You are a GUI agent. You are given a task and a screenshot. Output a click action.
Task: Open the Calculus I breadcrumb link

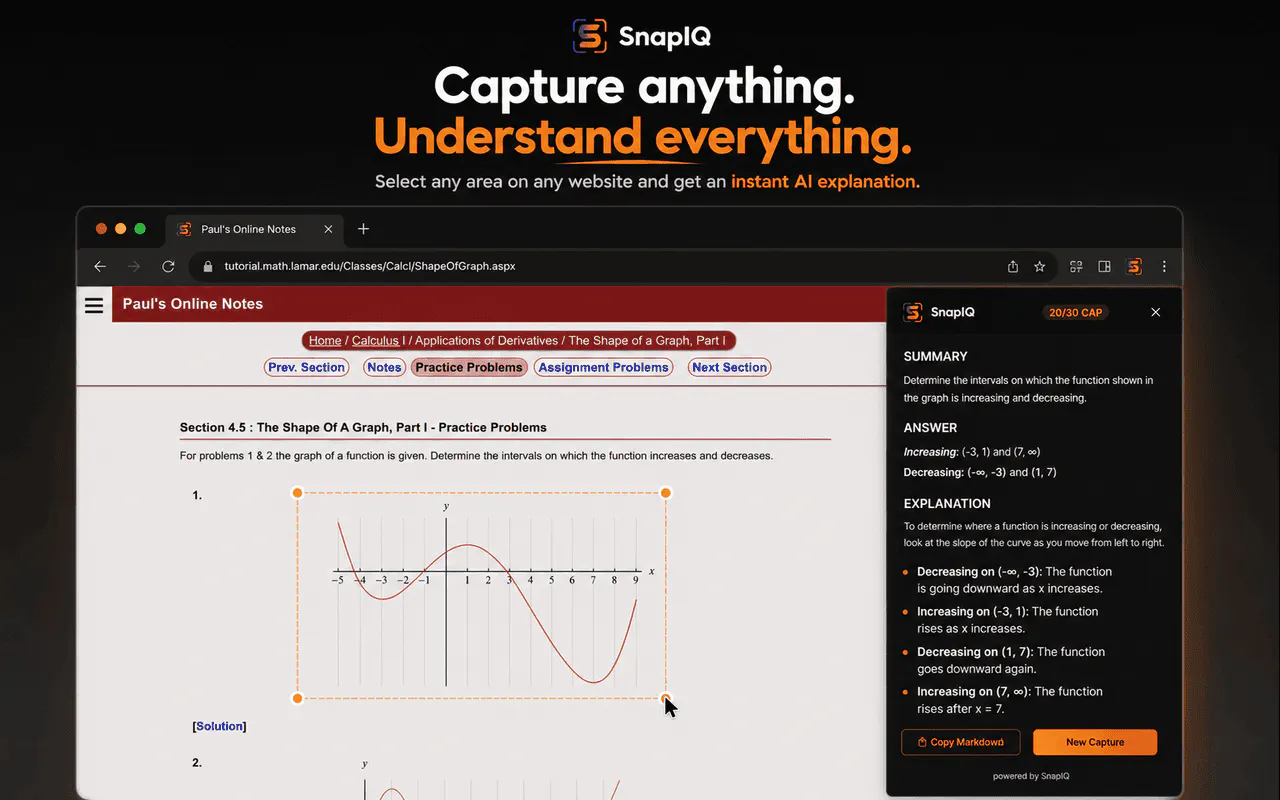pos(378,340)
